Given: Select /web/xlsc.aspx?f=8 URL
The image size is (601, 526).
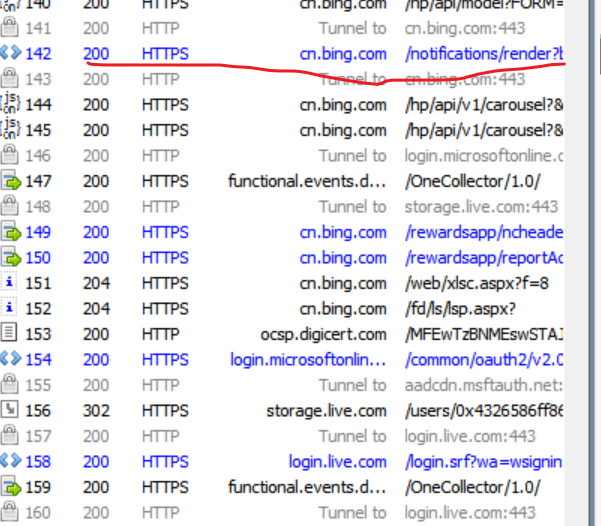Looking at the screenshot, I should coord(477,283).
